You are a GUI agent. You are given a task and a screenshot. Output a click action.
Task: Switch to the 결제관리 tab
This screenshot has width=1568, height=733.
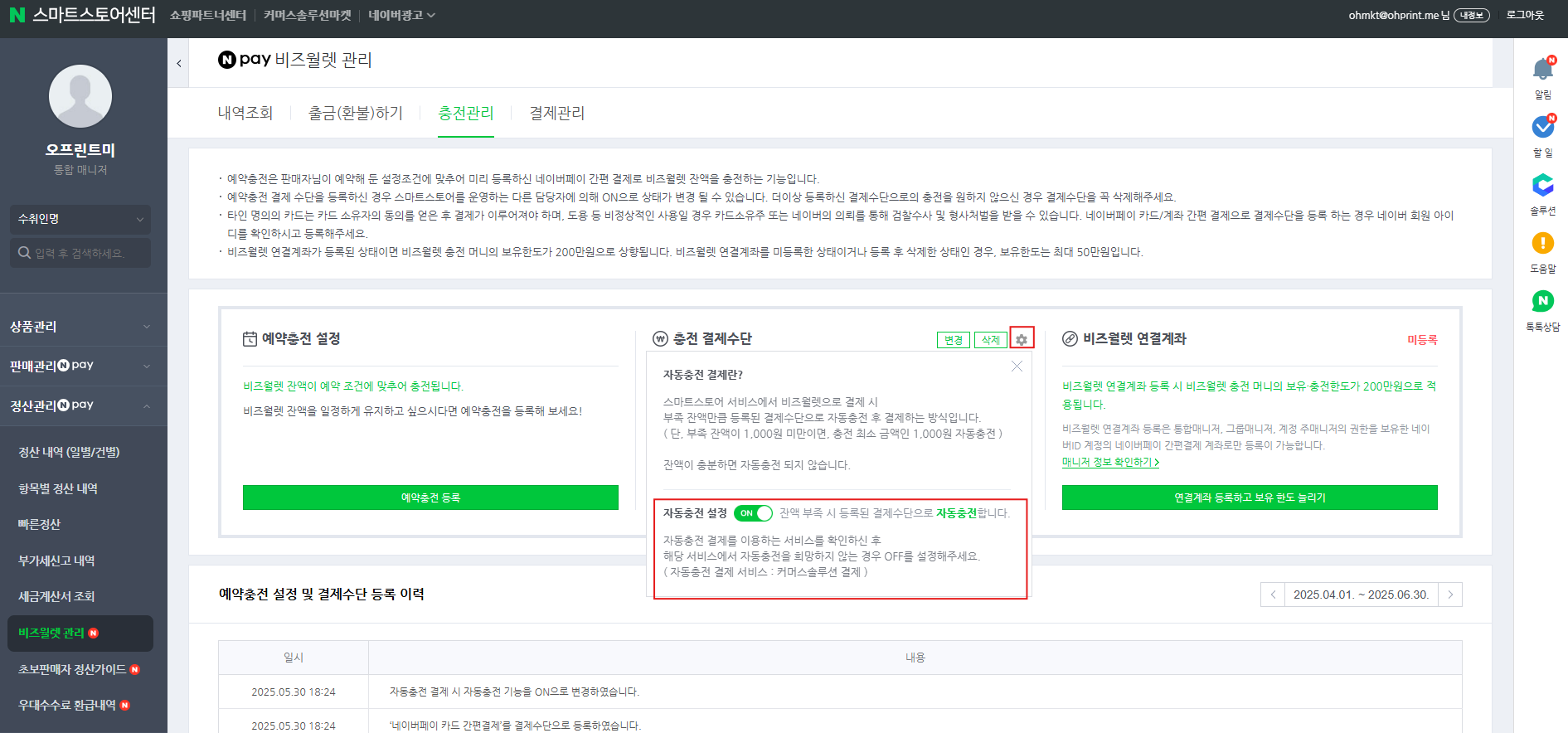pyautogui.click(x=557, y=113)
